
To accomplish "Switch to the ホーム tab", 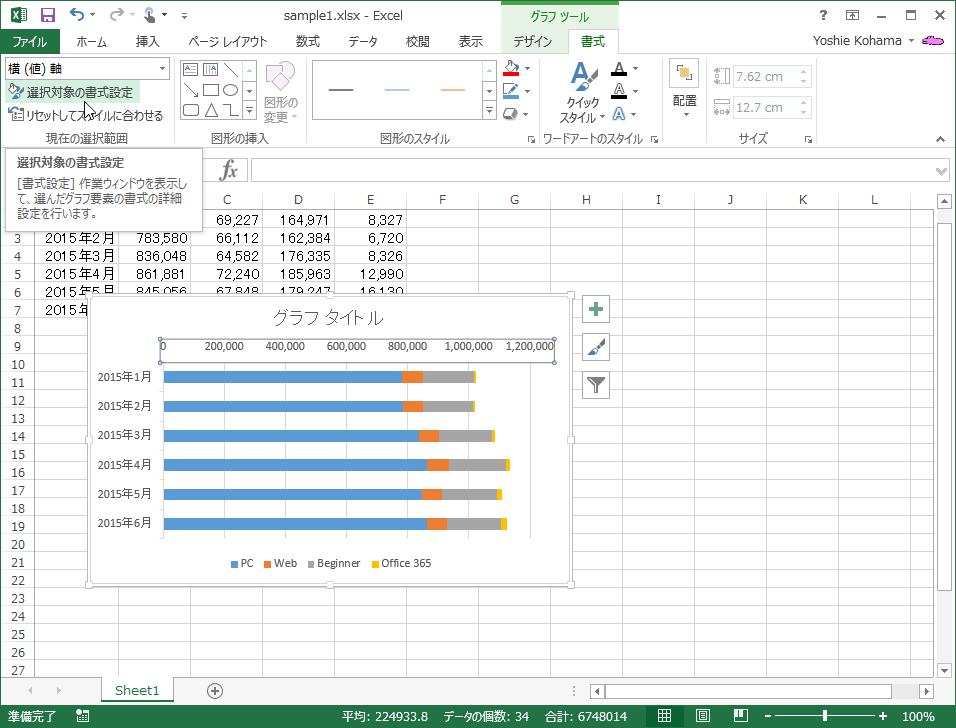I will tap(91, 41).
